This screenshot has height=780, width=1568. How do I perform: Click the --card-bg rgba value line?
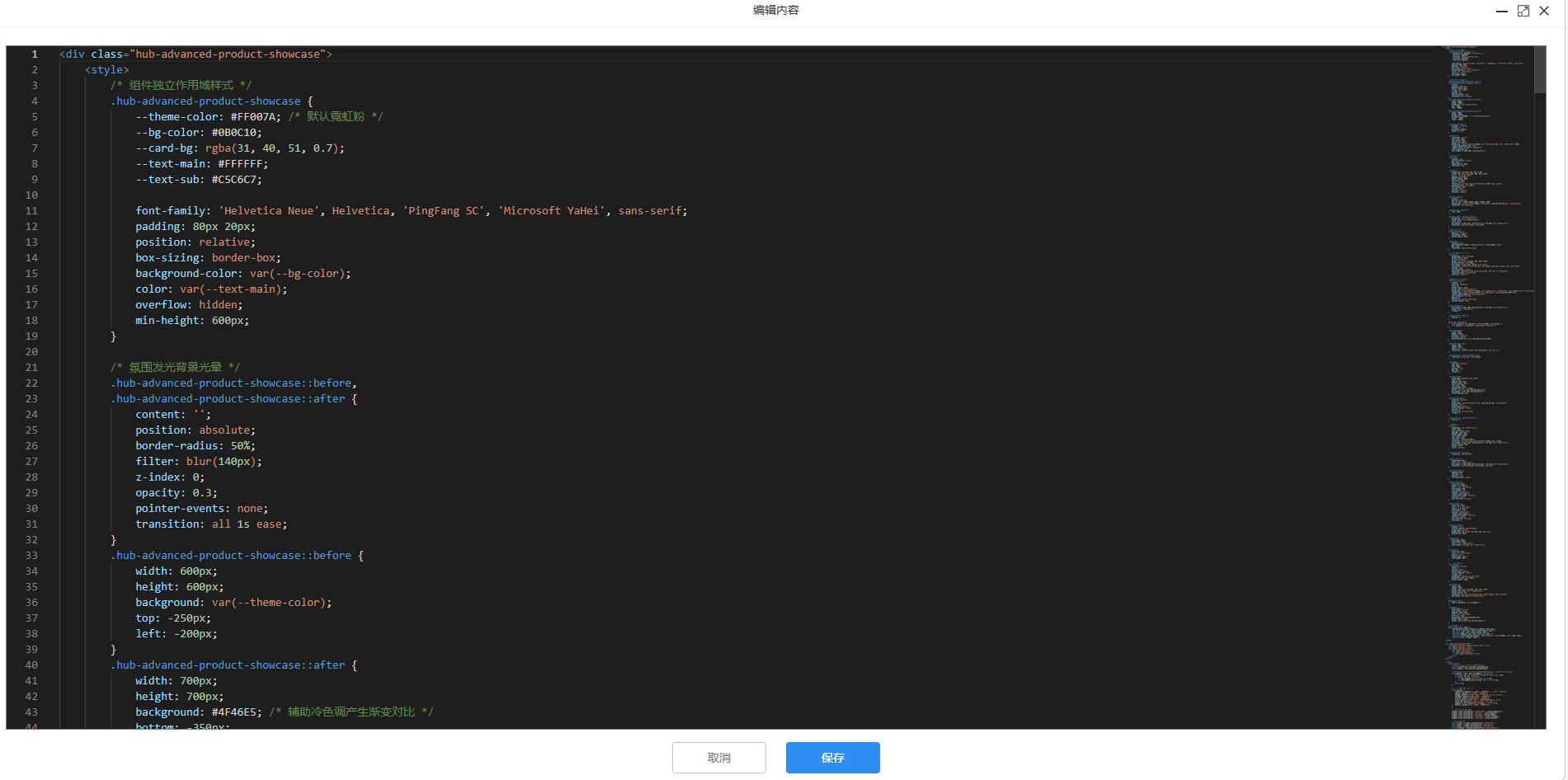(x=240, y=148)
